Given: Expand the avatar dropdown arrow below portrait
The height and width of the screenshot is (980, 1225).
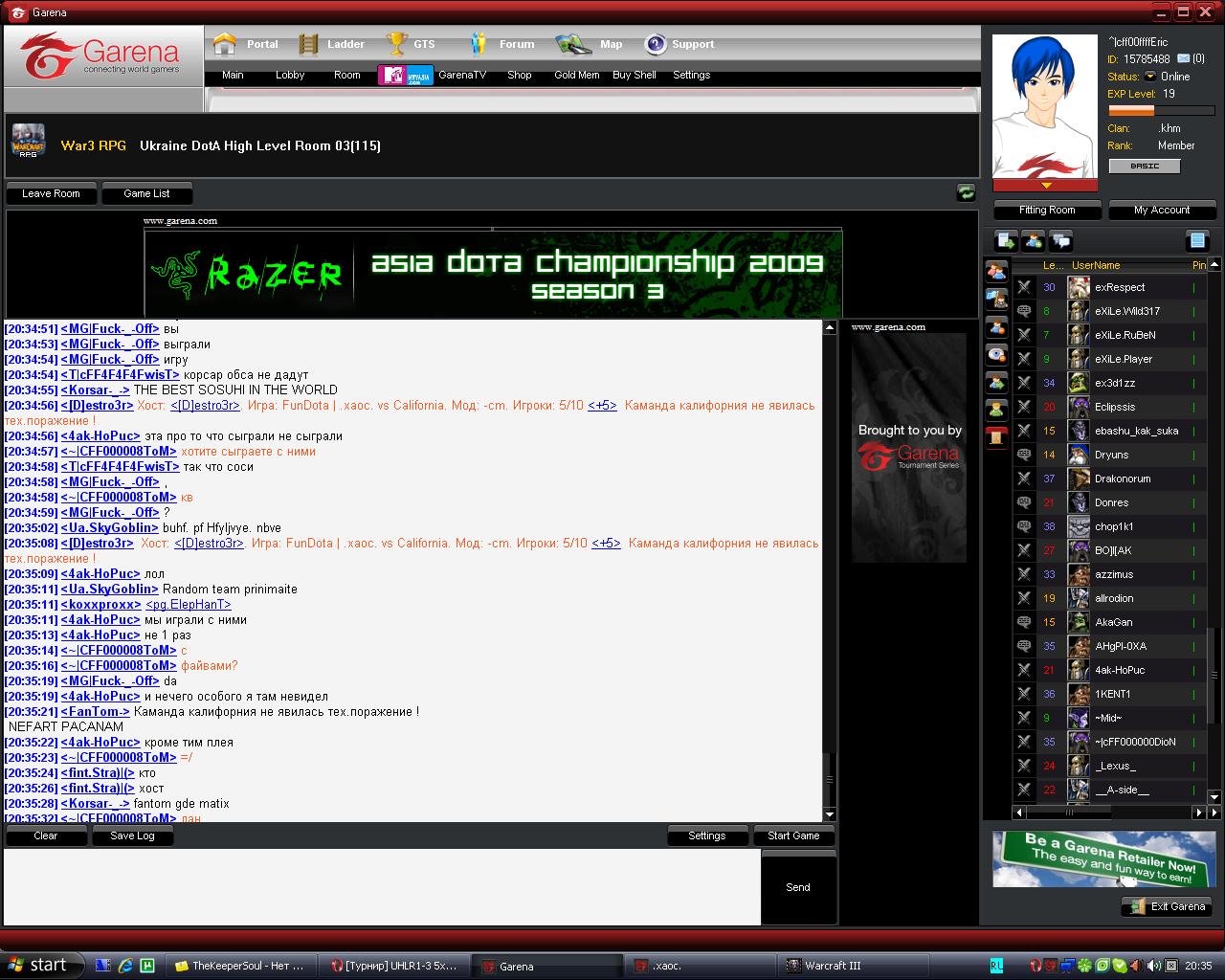Looking at the screenshot, I should [x=1045, y=185].
